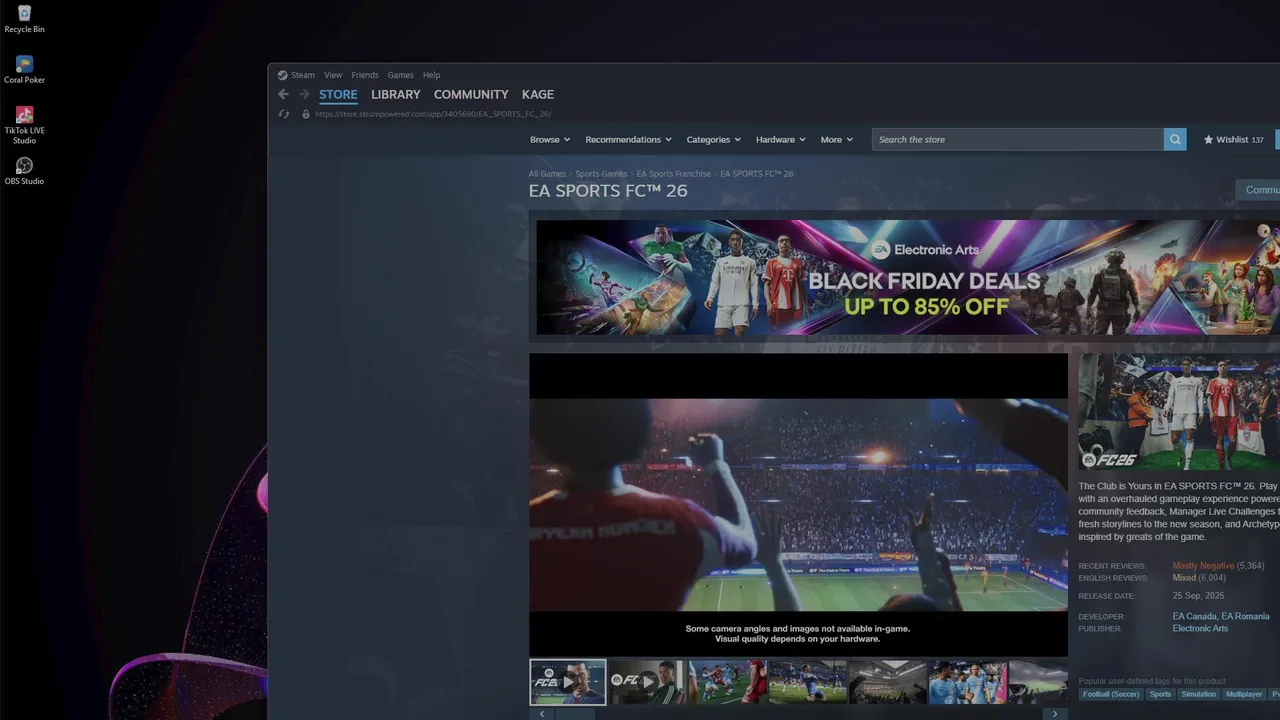Click the Steam logo icon in menu bar
The height and width of the screenshot is (720, 1280).
[x=282, y=75]
